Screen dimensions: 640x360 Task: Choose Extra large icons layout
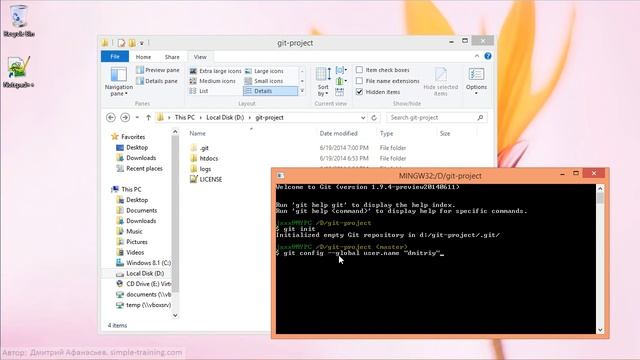[216, 71]
